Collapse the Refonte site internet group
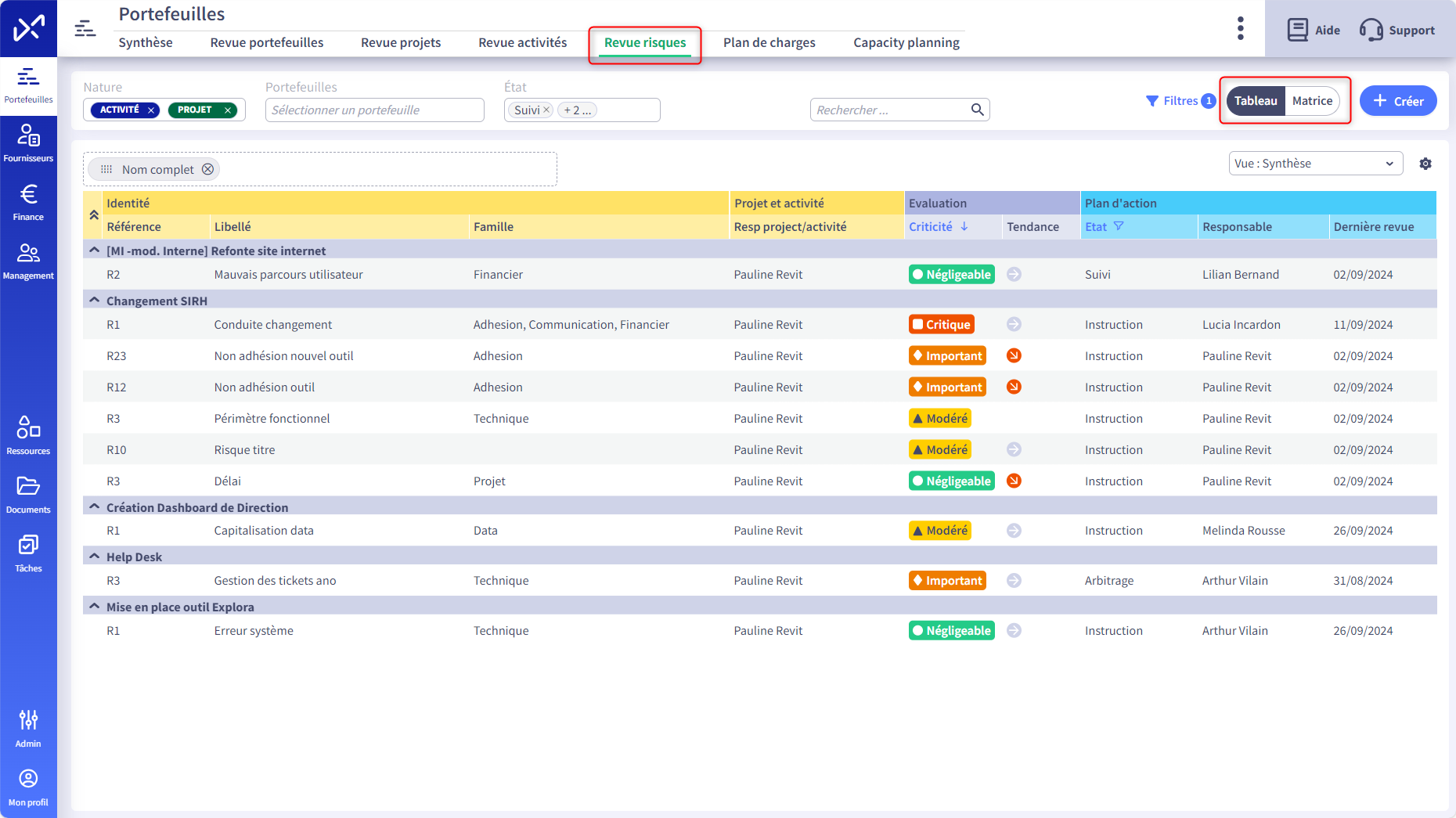The width and height of the screenshot is (1456, 818). click(x=94, y=250)
